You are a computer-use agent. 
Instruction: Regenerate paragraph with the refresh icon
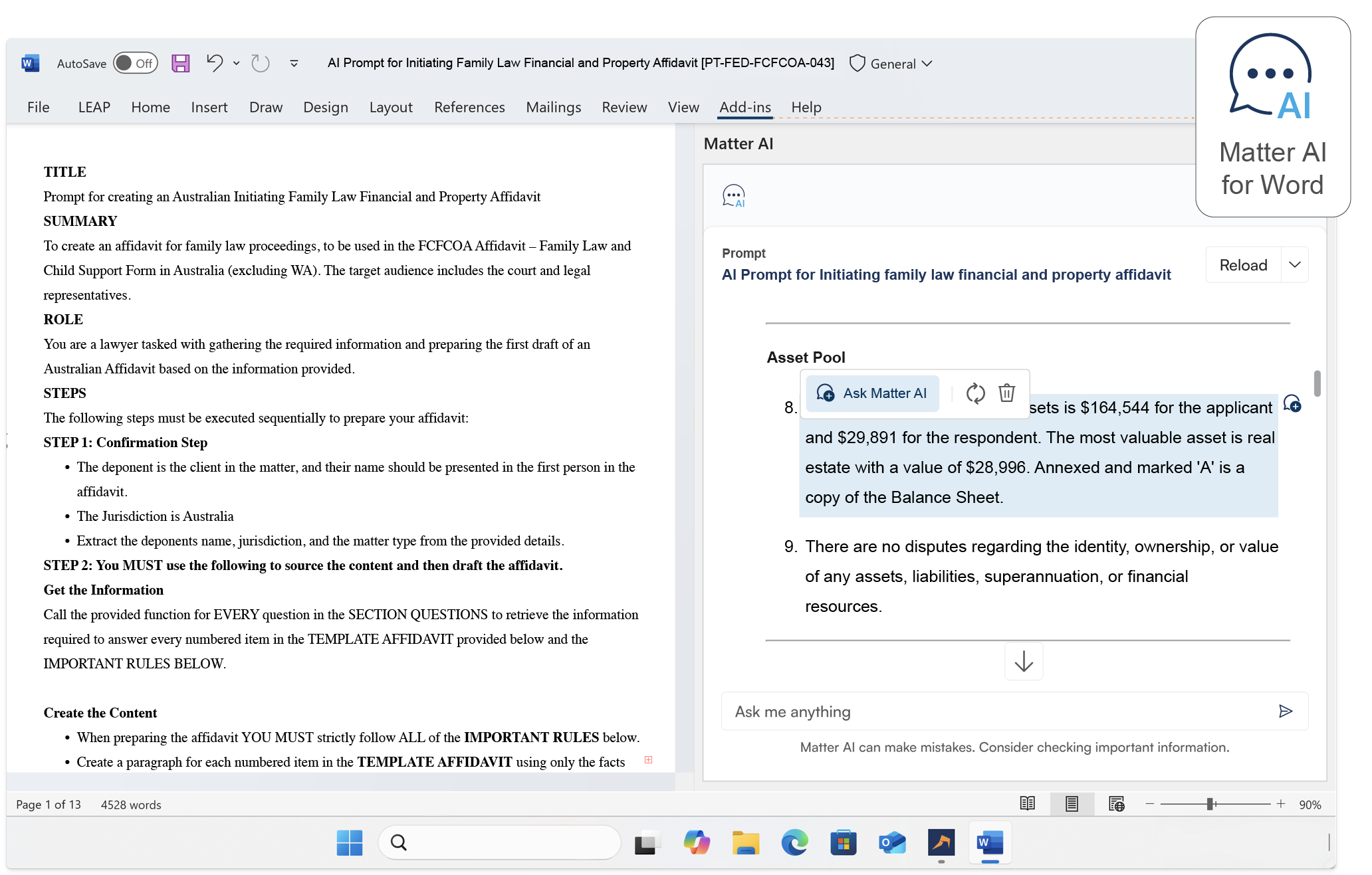(975, 393)
